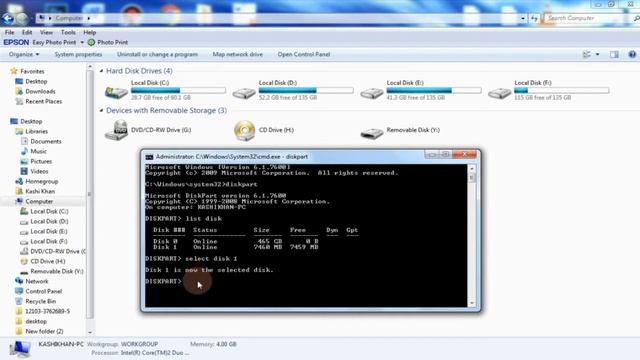Image resolution: width=640 pixels, height=360 pixels.
Task: Click the Photo Print icon in EPSON toolbar
Action: (x=91, y=42)
